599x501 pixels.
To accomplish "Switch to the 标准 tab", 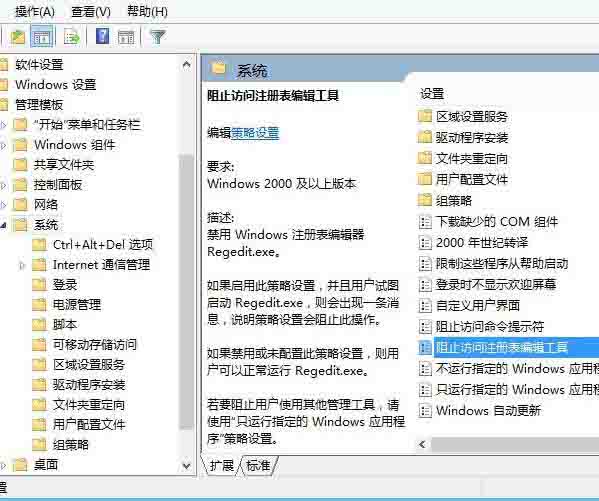I will click(x=258, y=465).
